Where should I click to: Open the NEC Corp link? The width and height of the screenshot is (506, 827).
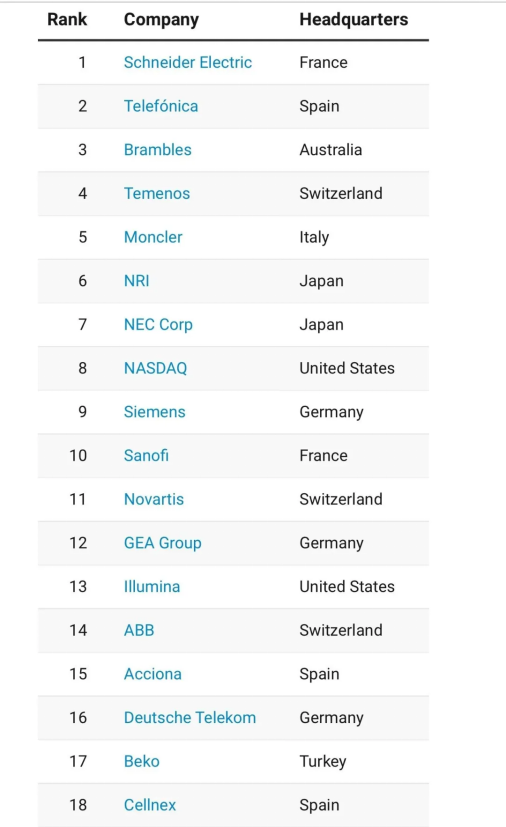[x=158, y=324]
